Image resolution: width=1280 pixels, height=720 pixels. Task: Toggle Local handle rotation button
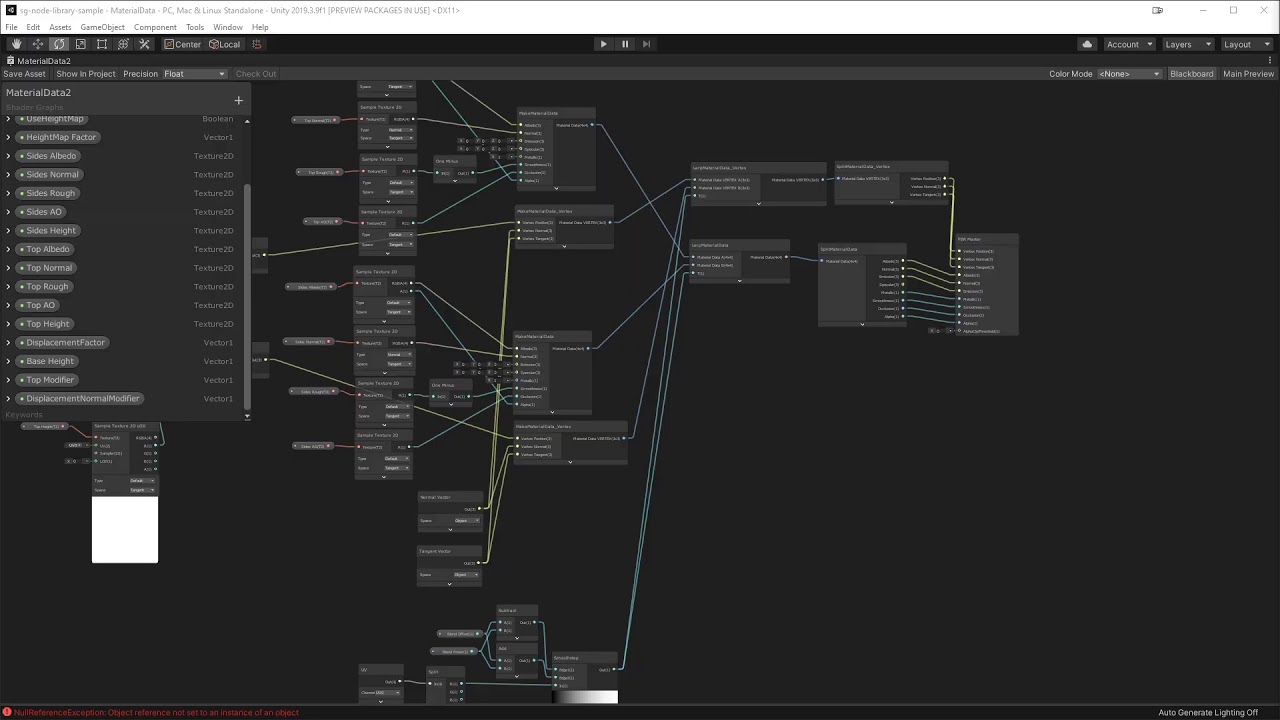point(225,44)
